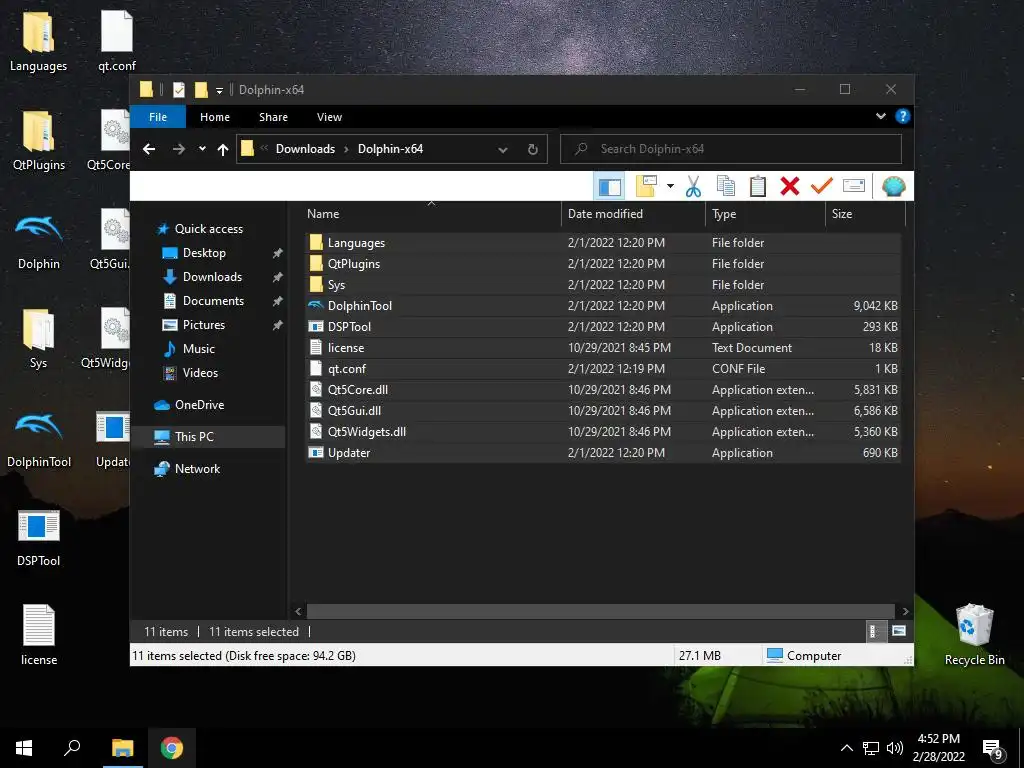The width and height of the screenshot is (1024, 768).
Task: Click the Copy icon in toolbar
Action: [726, 186]
